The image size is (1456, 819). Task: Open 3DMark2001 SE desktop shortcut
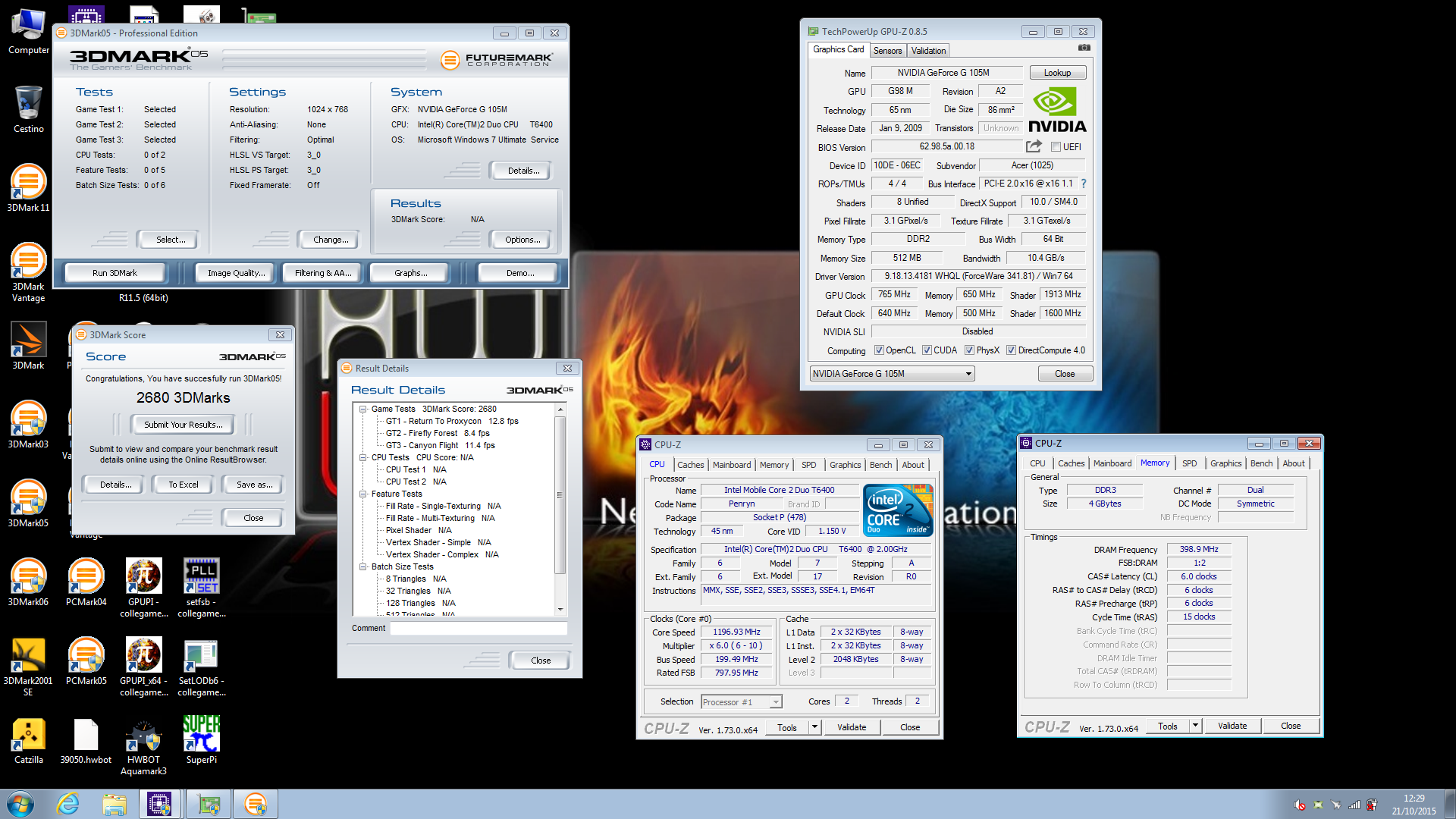click(28, 667)
